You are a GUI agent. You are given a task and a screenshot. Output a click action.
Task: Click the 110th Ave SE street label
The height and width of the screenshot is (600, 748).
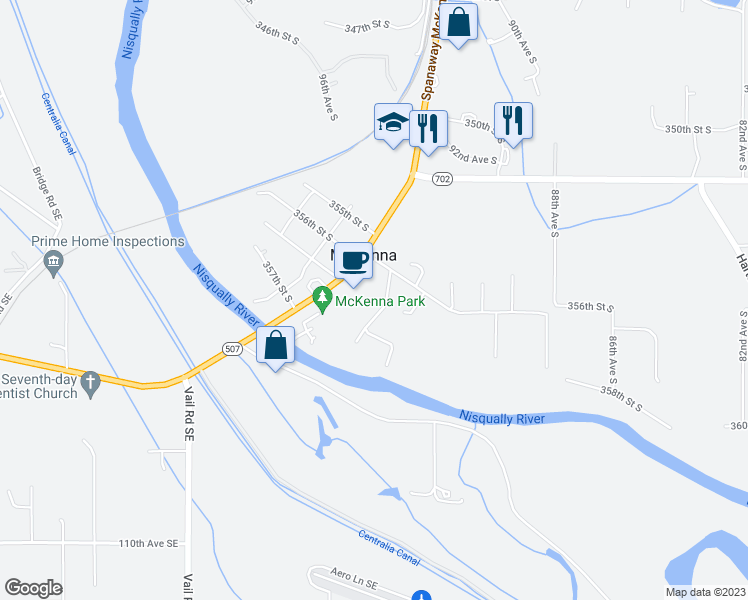coord(148,543)
